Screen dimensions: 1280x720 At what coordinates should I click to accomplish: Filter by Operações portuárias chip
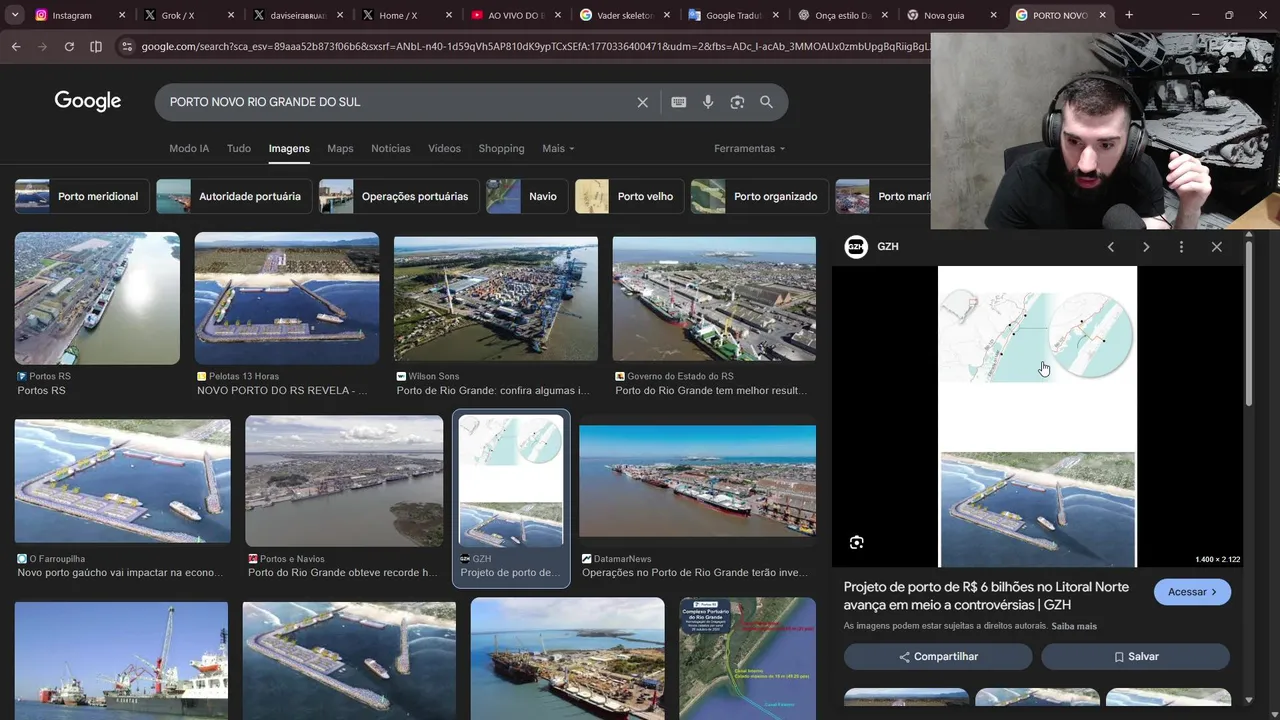pyautogui.click(x=399, y=196)
